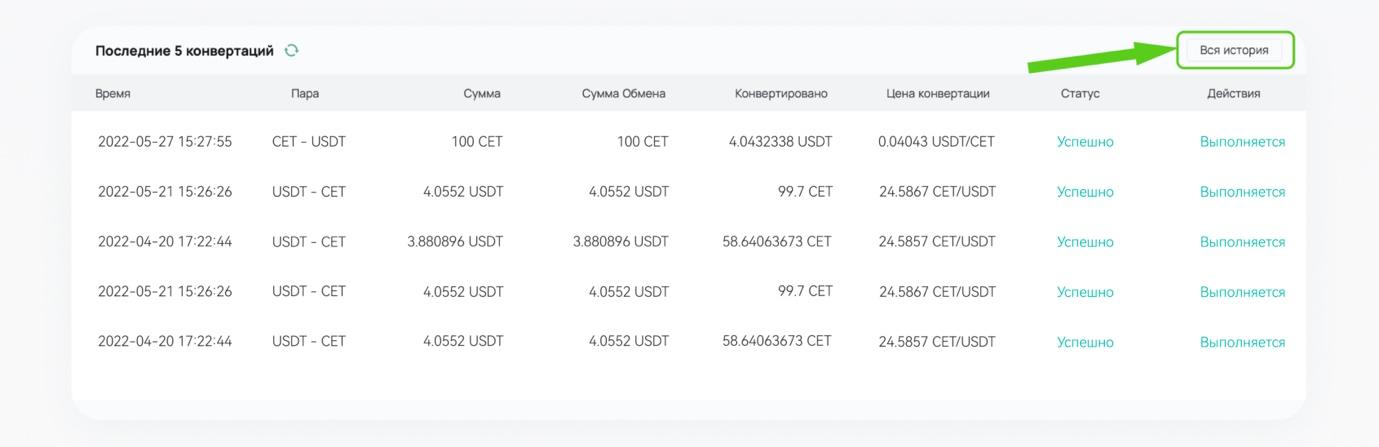Click the 0.04043 USDT/CET price cell
The image size is (1379, 447).
point(937,142)
